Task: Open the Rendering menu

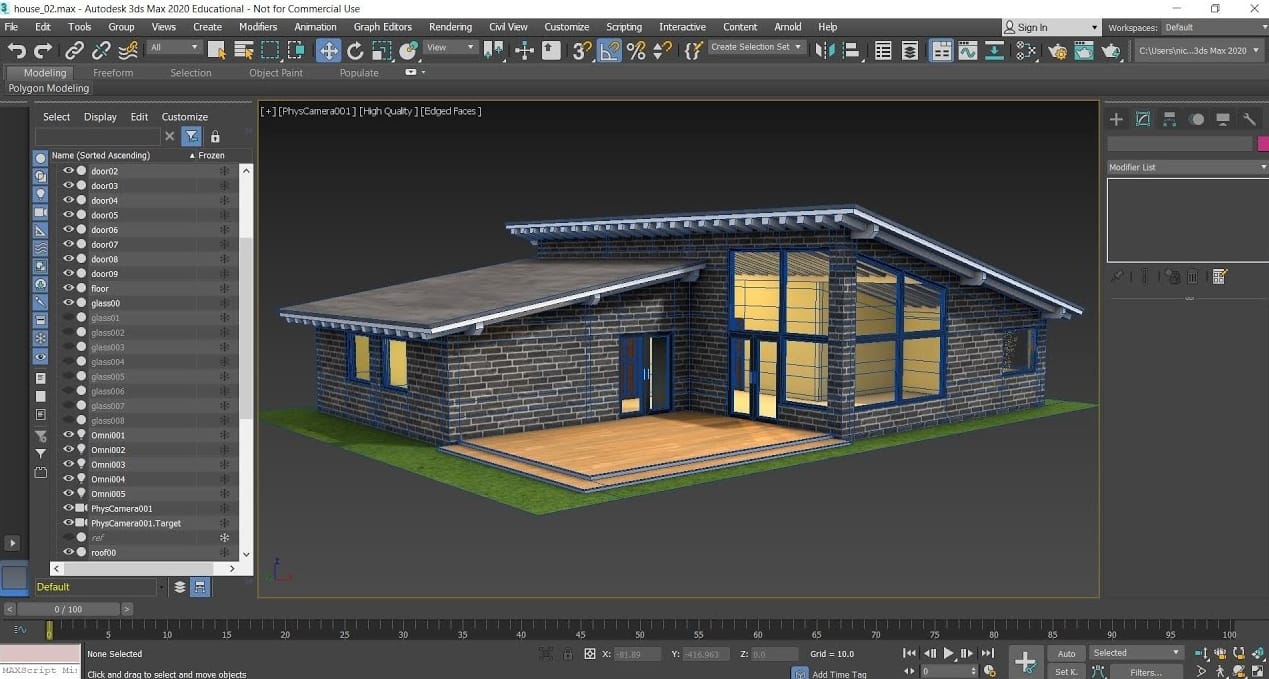Action: point(450,27)
